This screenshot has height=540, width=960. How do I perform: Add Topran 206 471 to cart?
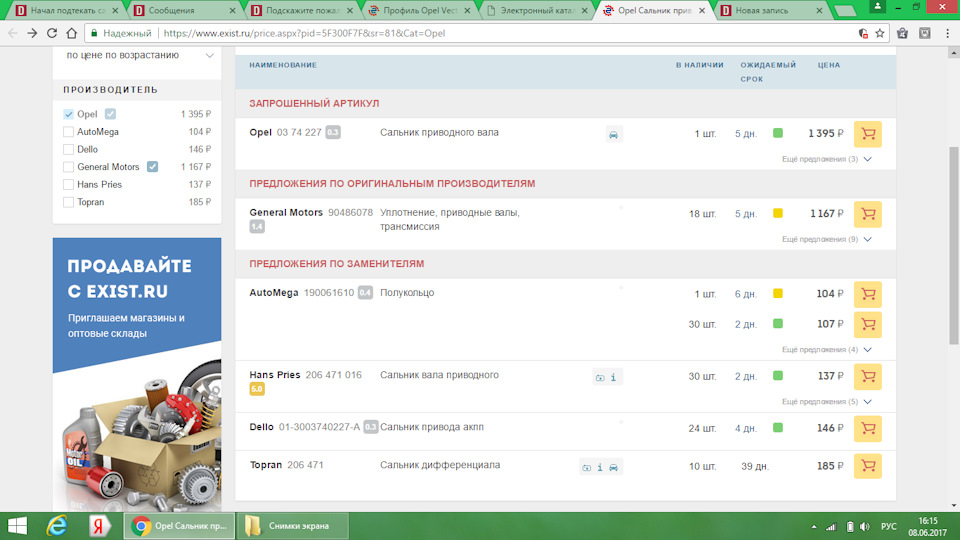point(868,467)
